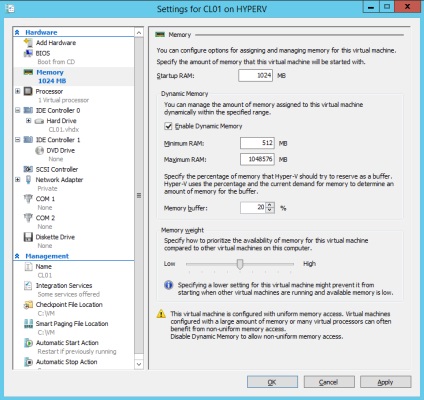Select the Diskette Drive floppy icon
The image size is (424, 400).
28,237
